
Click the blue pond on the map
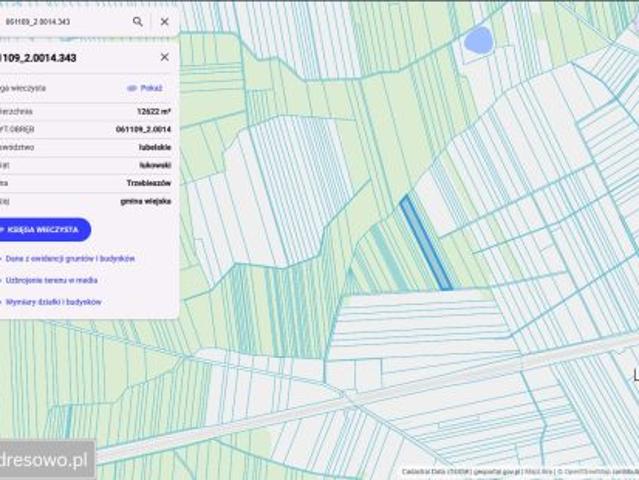pos(479,41)
